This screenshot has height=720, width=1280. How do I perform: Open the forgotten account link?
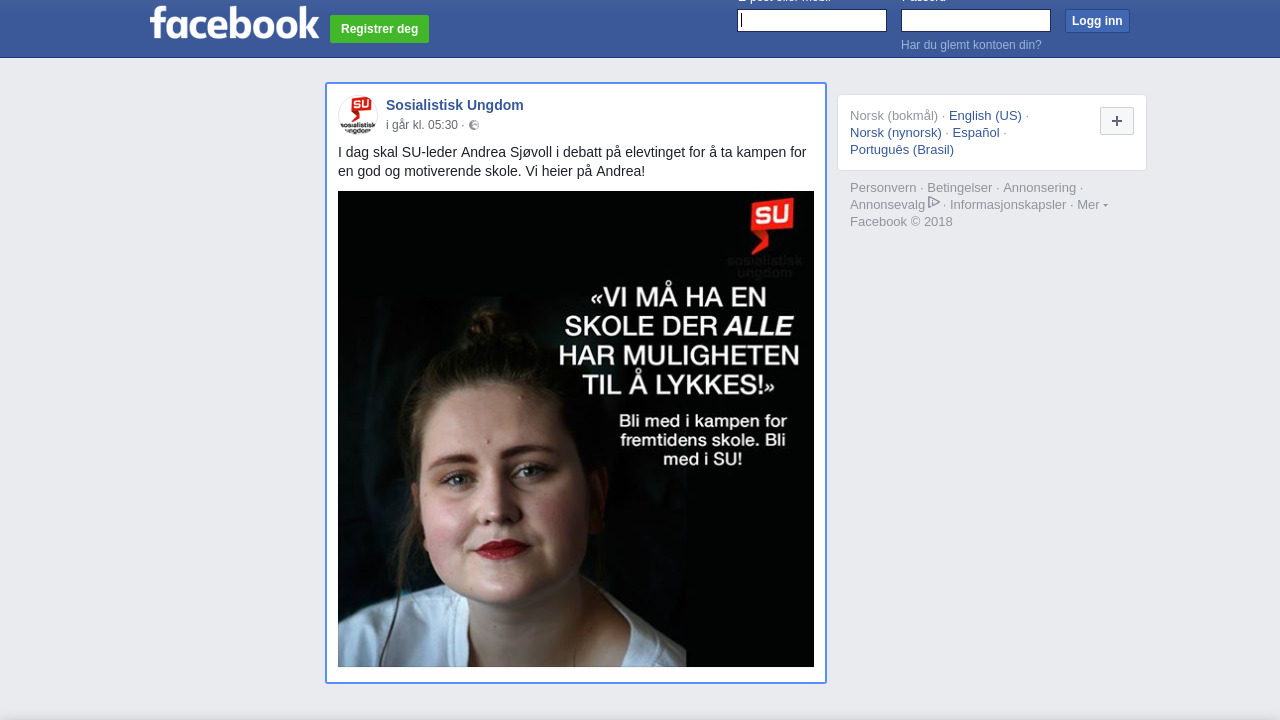(x=970, y=45)
